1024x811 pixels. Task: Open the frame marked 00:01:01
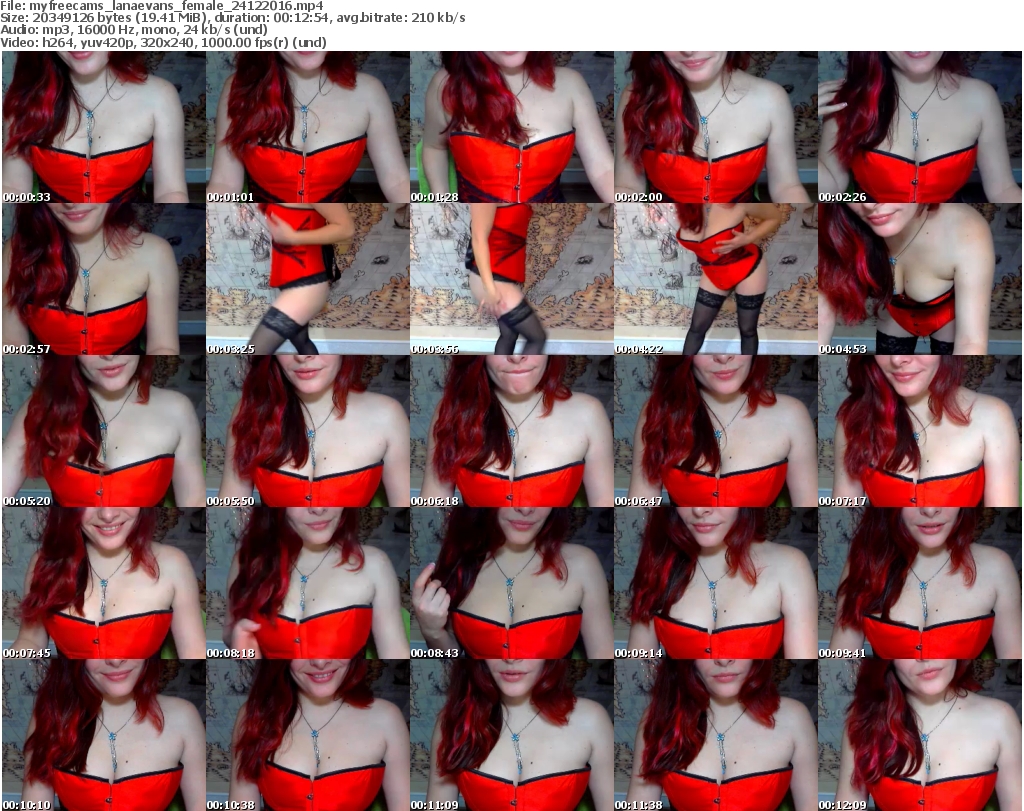coord(308,127)
